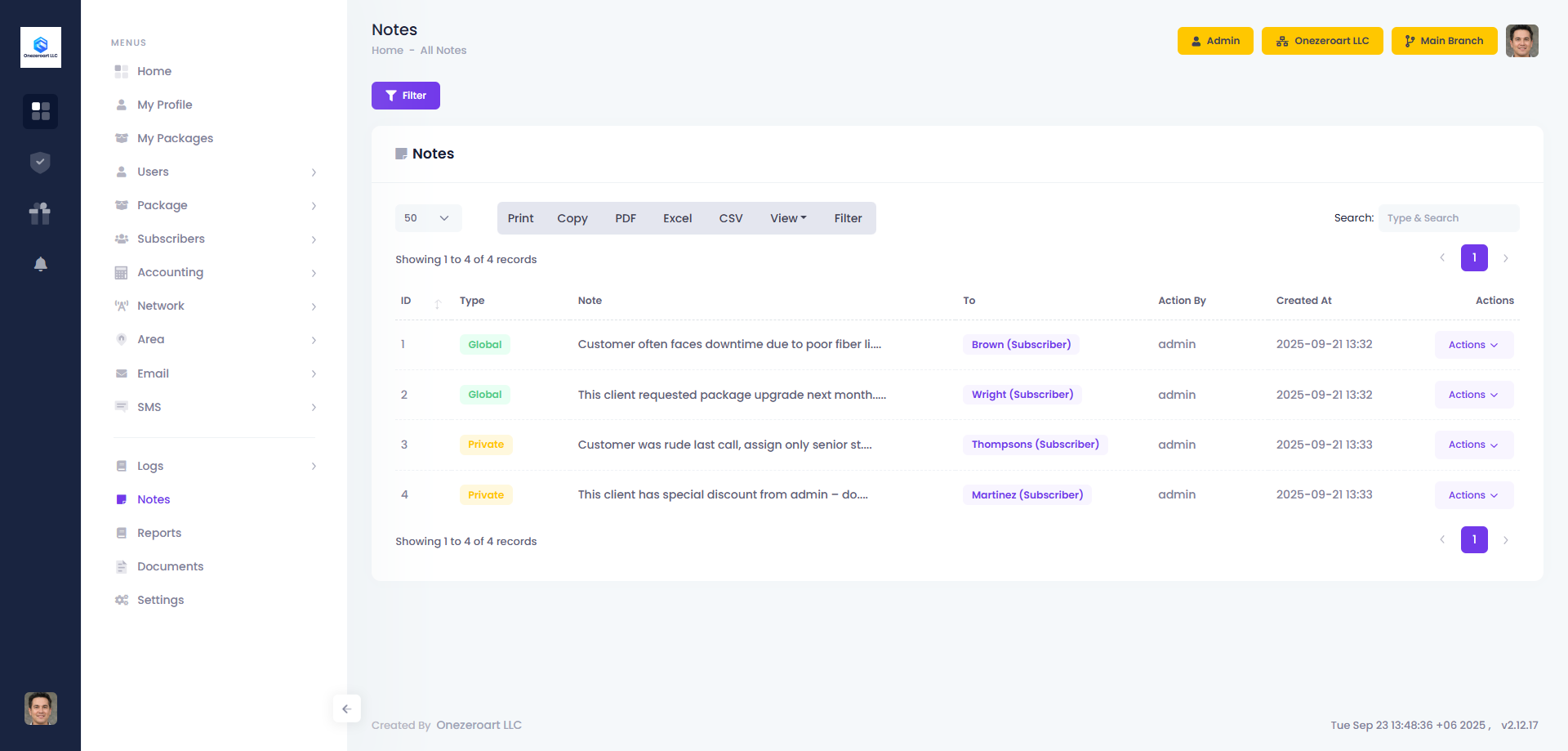Go to Settings in the sidebar
The height and width of the screenshot is (751, 1568).
160,600
